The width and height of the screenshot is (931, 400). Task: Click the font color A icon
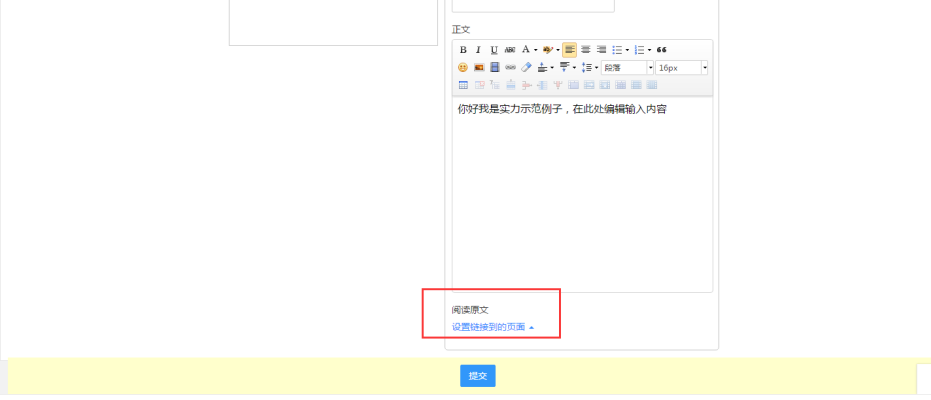pos(525,49)
